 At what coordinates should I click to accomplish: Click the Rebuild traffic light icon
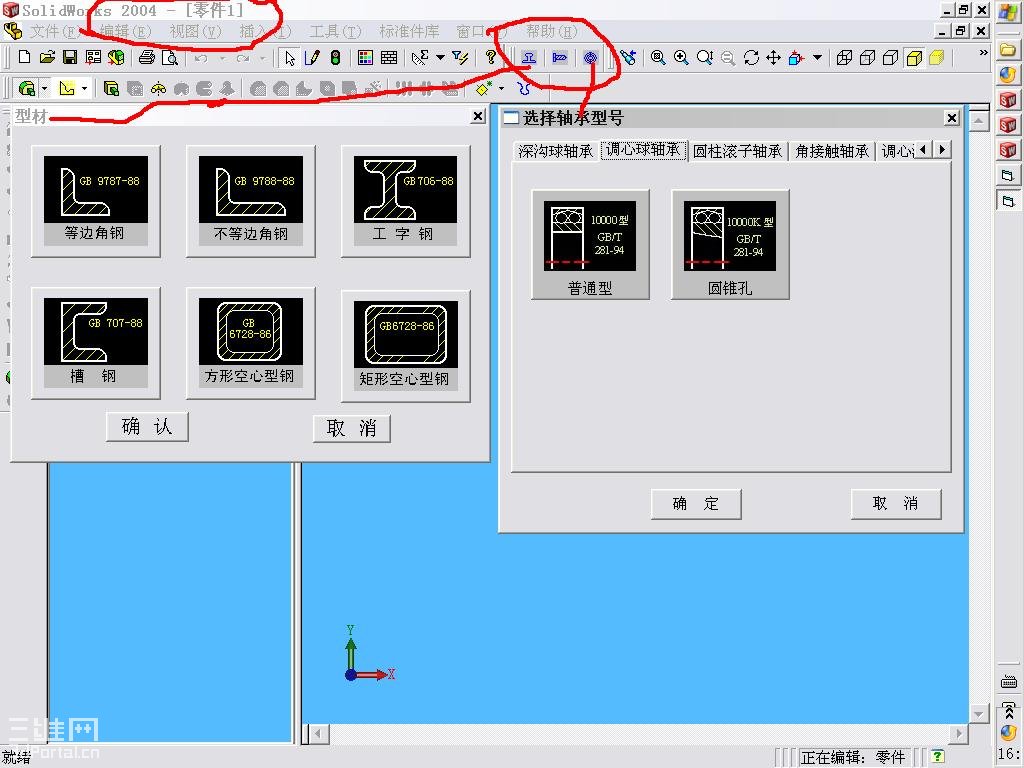(335, 57)
